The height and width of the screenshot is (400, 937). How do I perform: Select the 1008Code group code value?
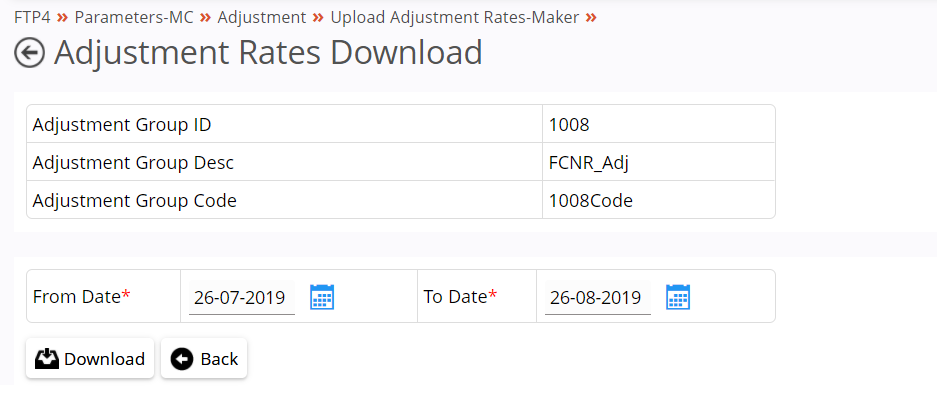coord(590,201)
